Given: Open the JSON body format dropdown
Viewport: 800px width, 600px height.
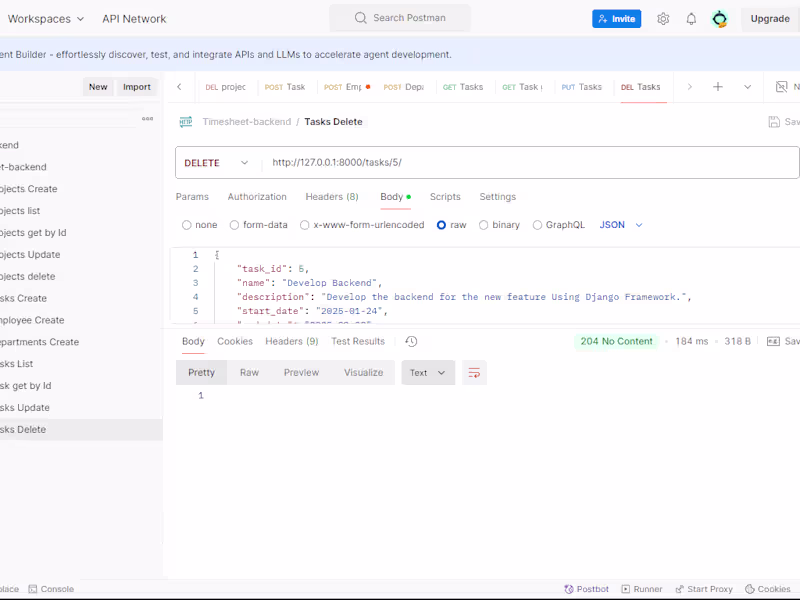Looking at the screenshot, I should (621, 225).
